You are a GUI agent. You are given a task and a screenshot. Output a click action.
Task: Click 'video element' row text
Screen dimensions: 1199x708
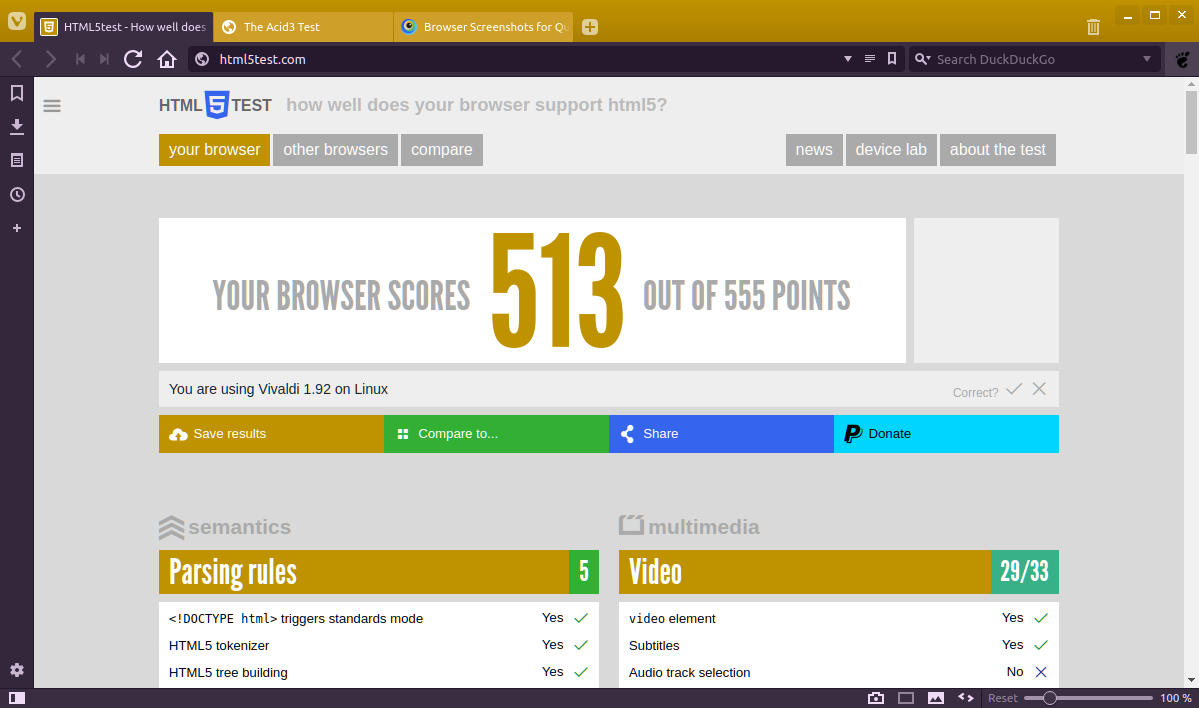point(671,619)
